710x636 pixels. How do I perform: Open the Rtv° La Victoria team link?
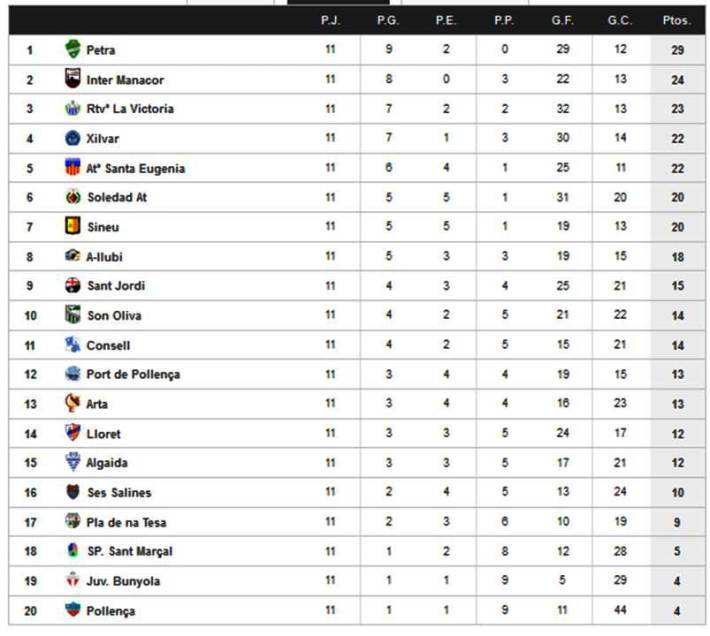tap(130, 109)
